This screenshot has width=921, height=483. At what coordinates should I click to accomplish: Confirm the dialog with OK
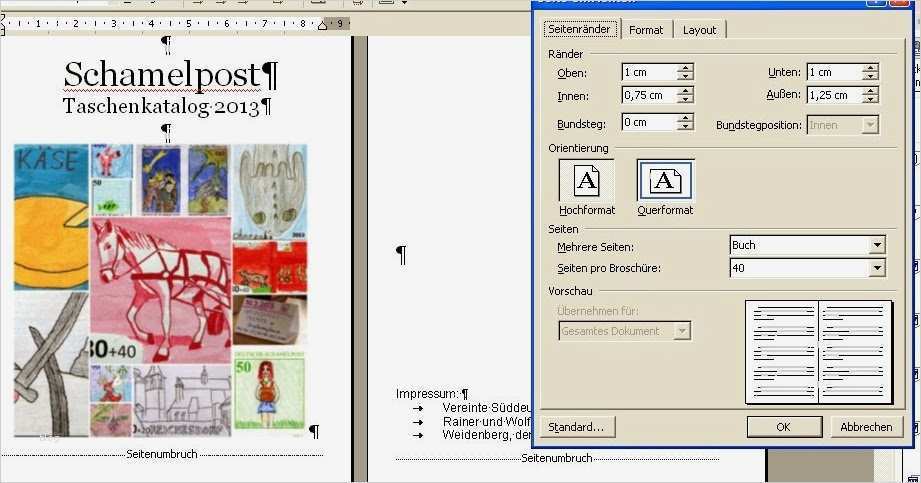tap(784, 427)
